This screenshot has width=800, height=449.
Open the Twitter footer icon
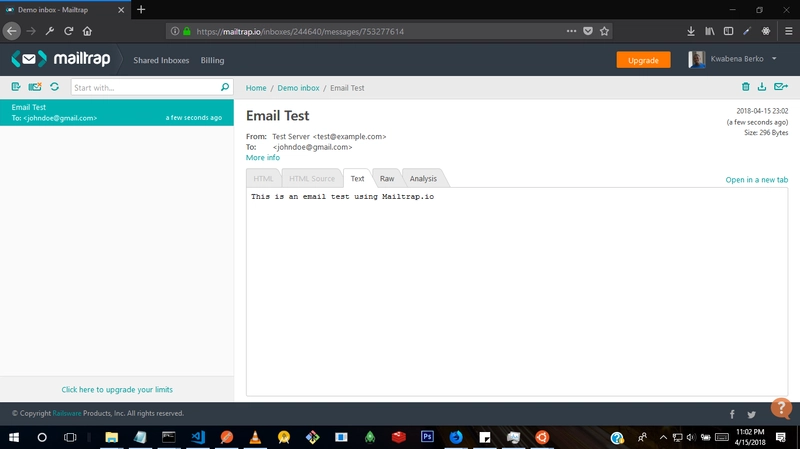752,414
